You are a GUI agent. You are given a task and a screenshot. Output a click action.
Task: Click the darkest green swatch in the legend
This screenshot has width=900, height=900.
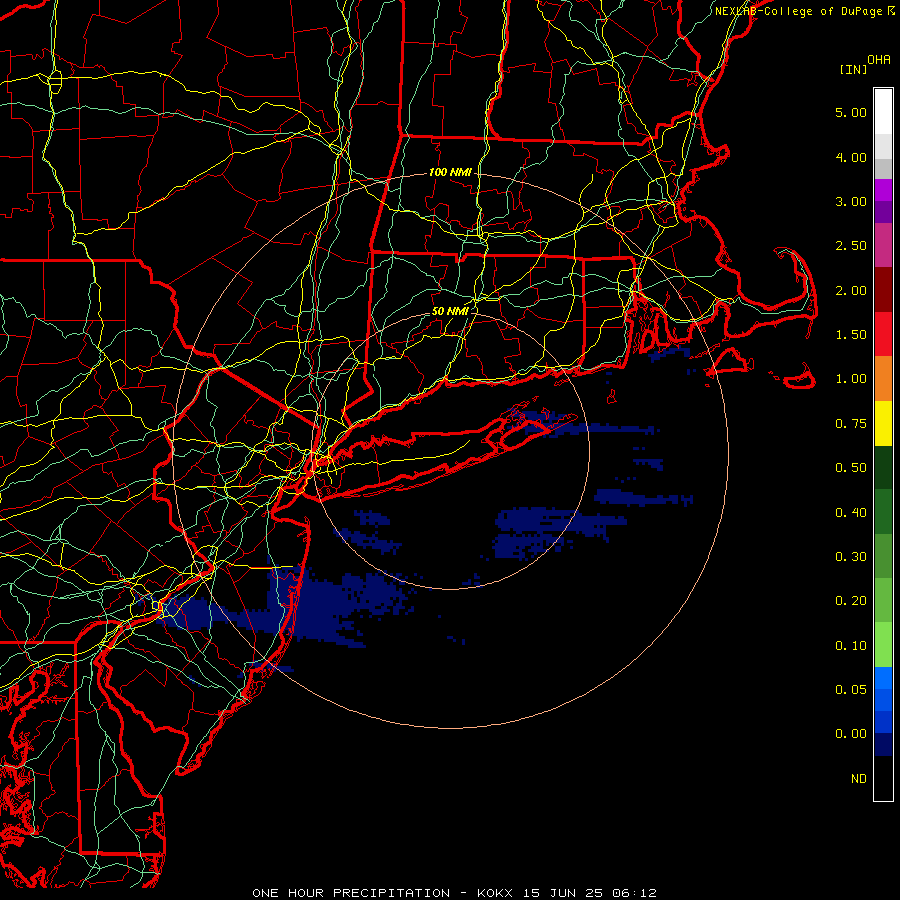pyautogui.click(x=883, y=467)
